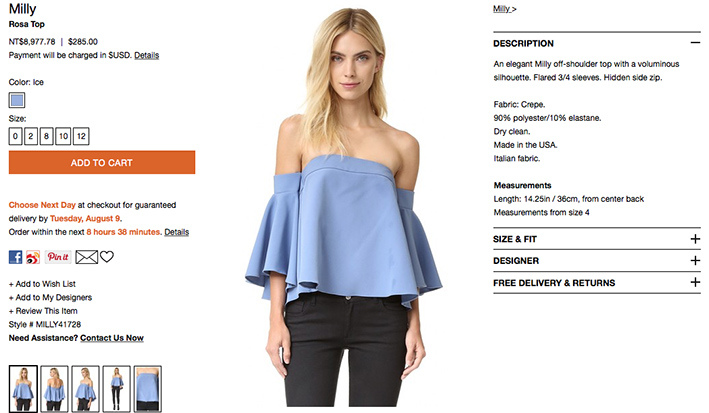Email this product using envelope icon

tap(86, 257)
